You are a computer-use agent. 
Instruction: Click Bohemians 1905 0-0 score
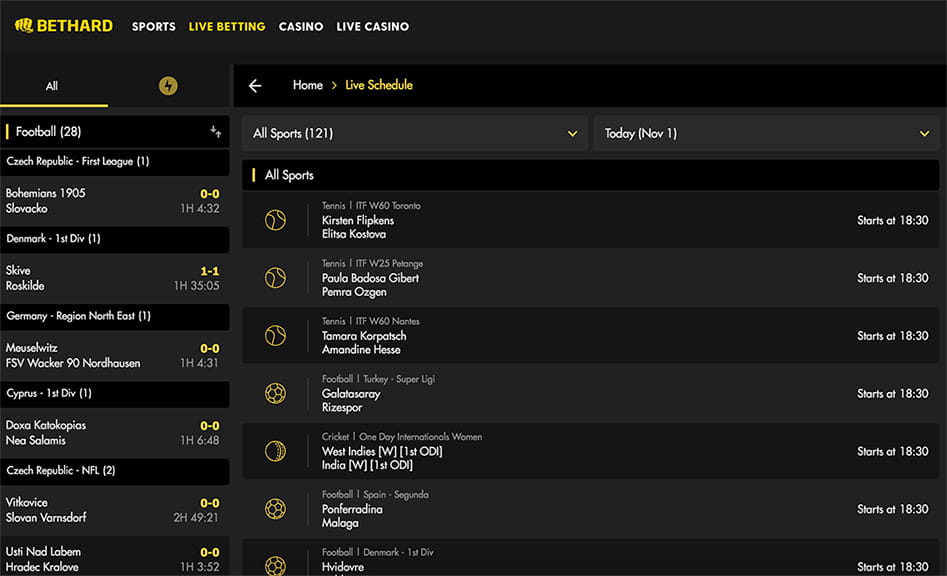(x=210, y=194)
